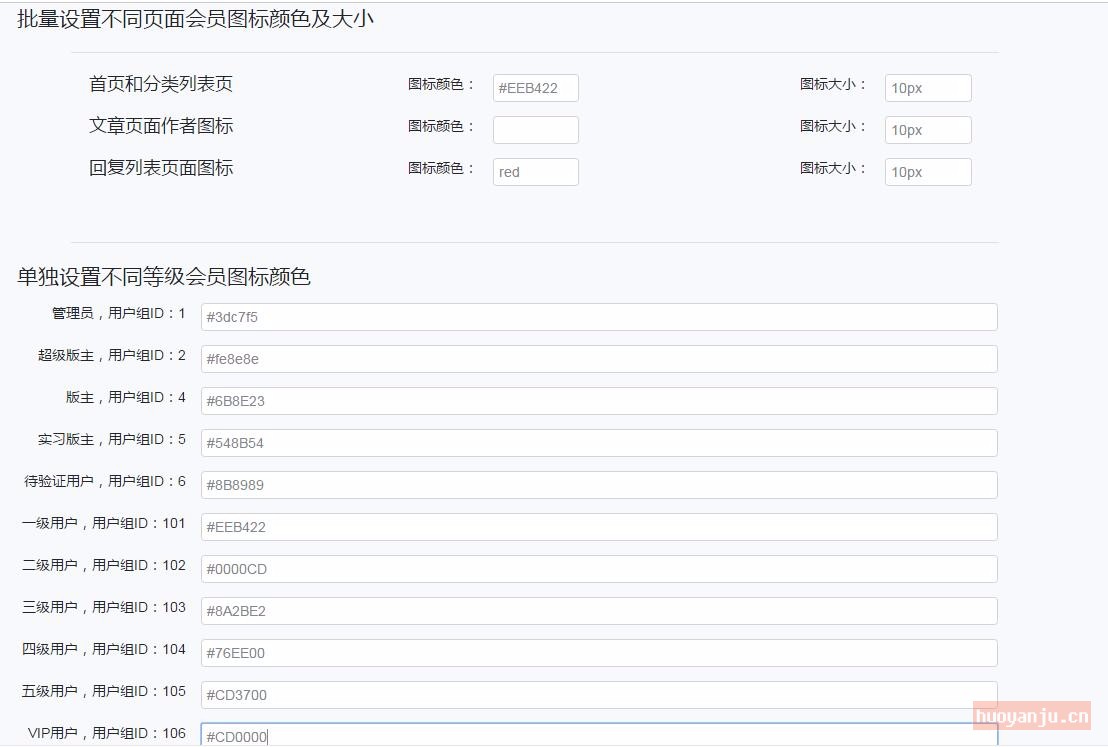
Task: Focus the 回复列表页面图标 icon size field
Action: pos(927,172)
